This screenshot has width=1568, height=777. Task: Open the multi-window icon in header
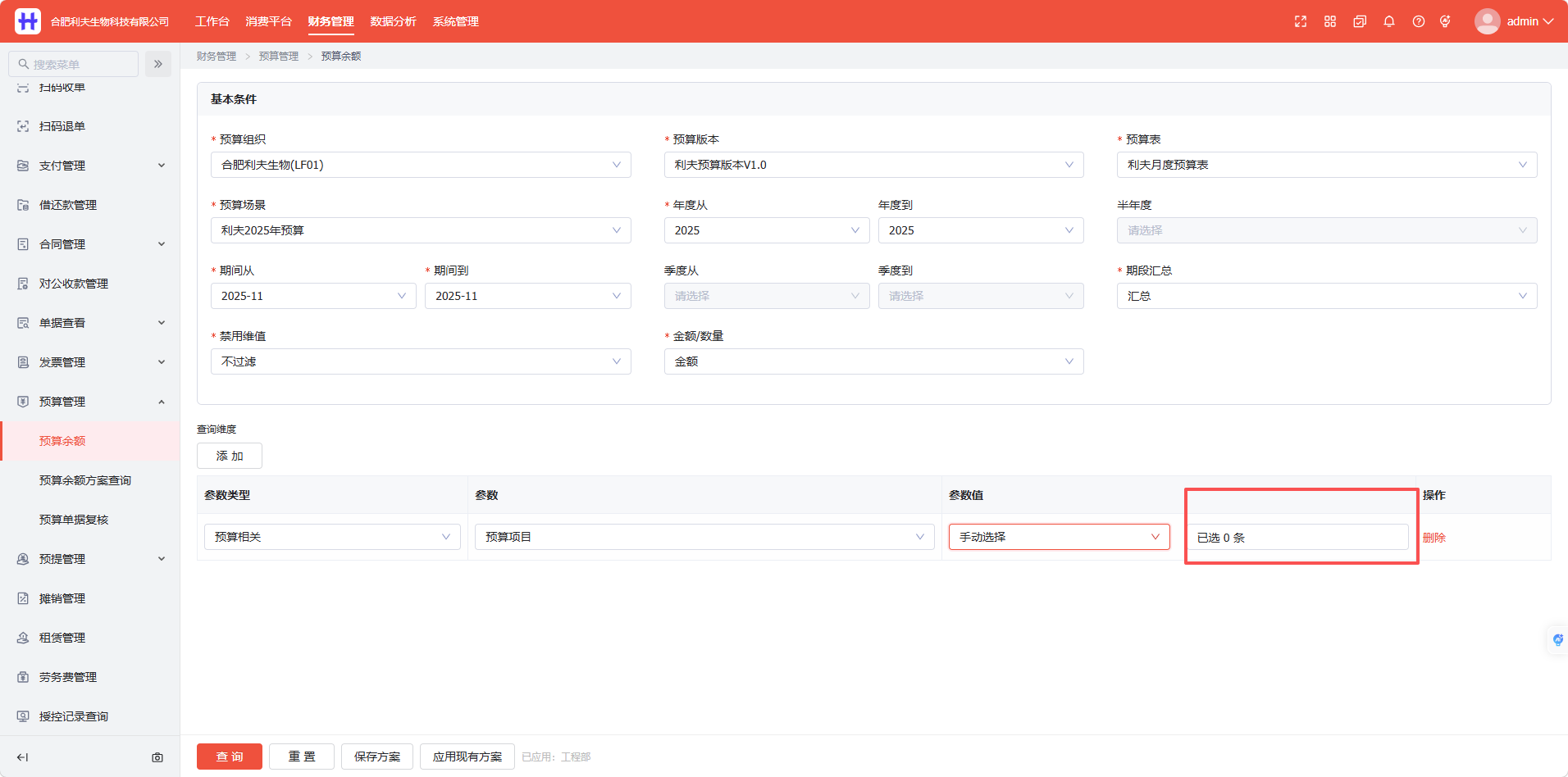coord(1360,21)
